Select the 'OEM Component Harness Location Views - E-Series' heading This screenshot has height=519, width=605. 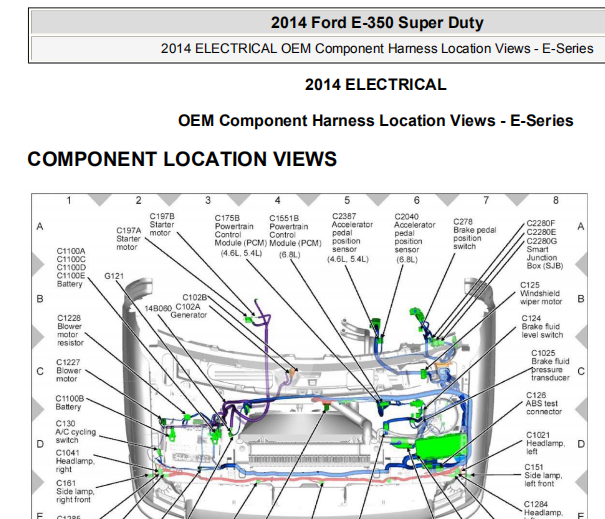click(x=375, y=120)
